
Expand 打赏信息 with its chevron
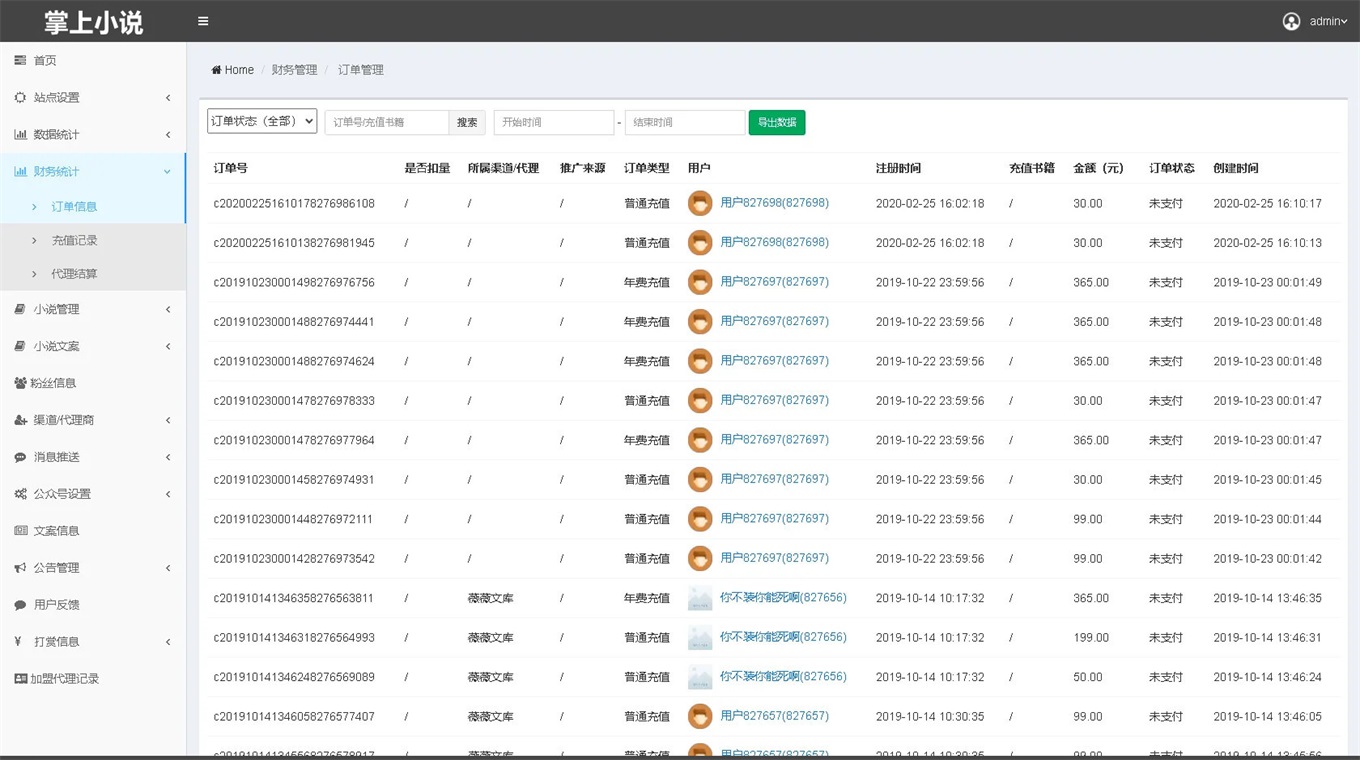168,642
